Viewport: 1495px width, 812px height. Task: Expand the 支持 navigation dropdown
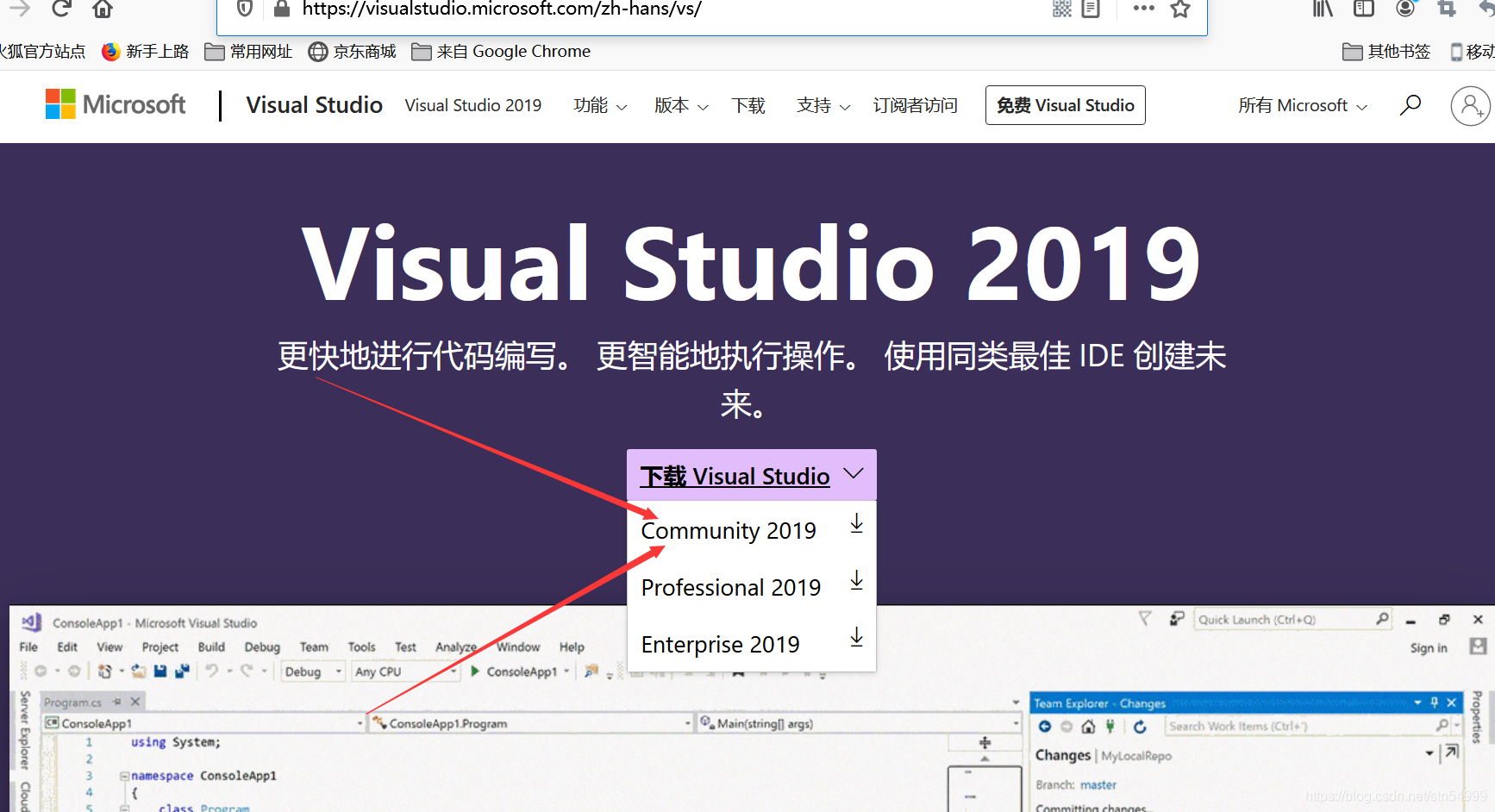[x=823, y=105]
